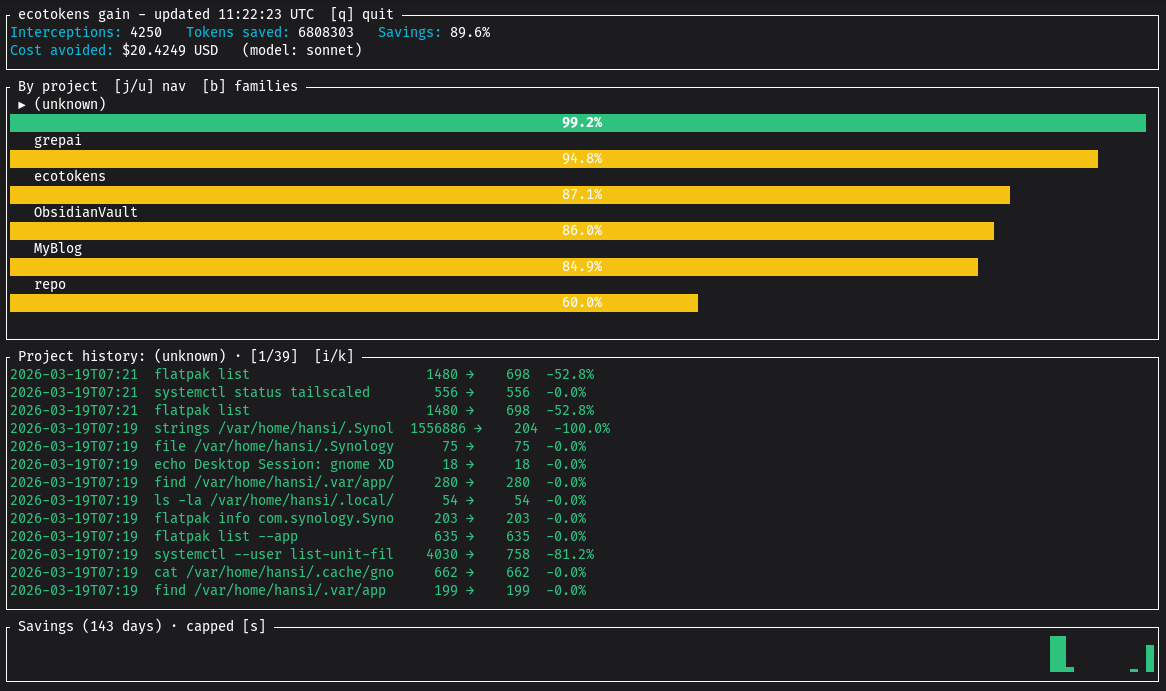Click the green 99.2% savings bar

click(x=578, y=123)
